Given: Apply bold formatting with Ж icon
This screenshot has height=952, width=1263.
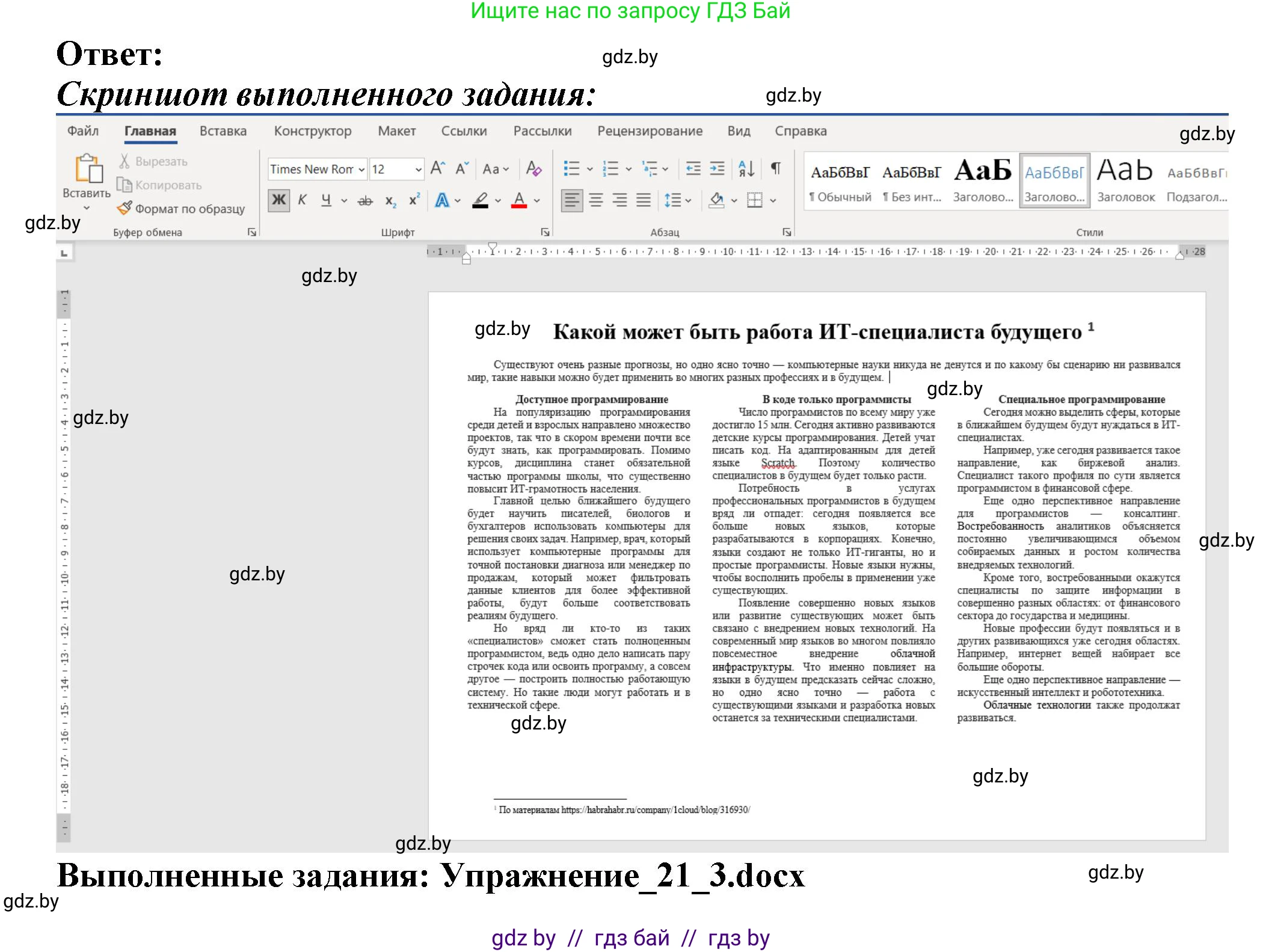Looking at the screenshot, I should pyautogui.click(x=278, y=200).
